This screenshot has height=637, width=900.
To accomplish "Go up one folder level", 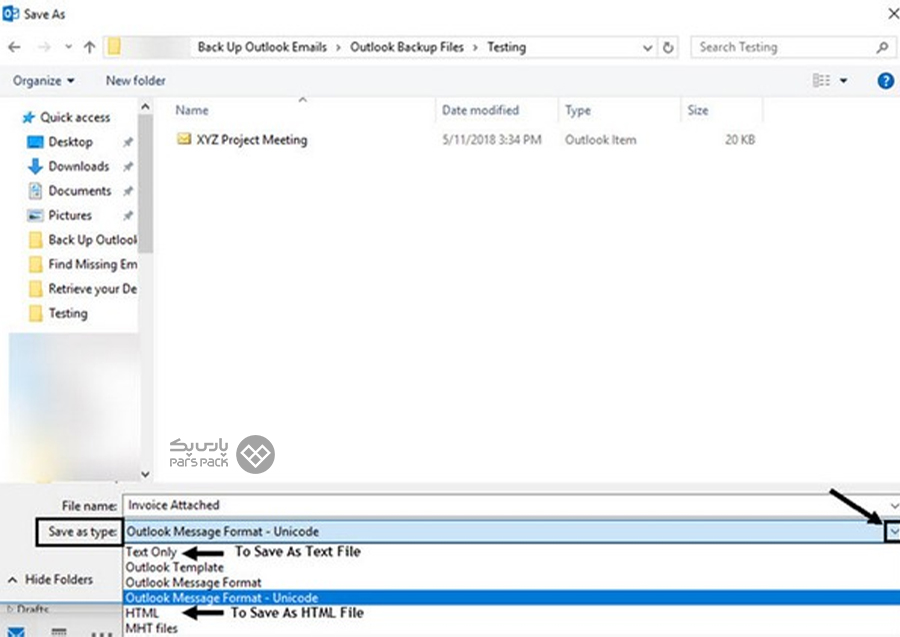I will coord(90,47).
